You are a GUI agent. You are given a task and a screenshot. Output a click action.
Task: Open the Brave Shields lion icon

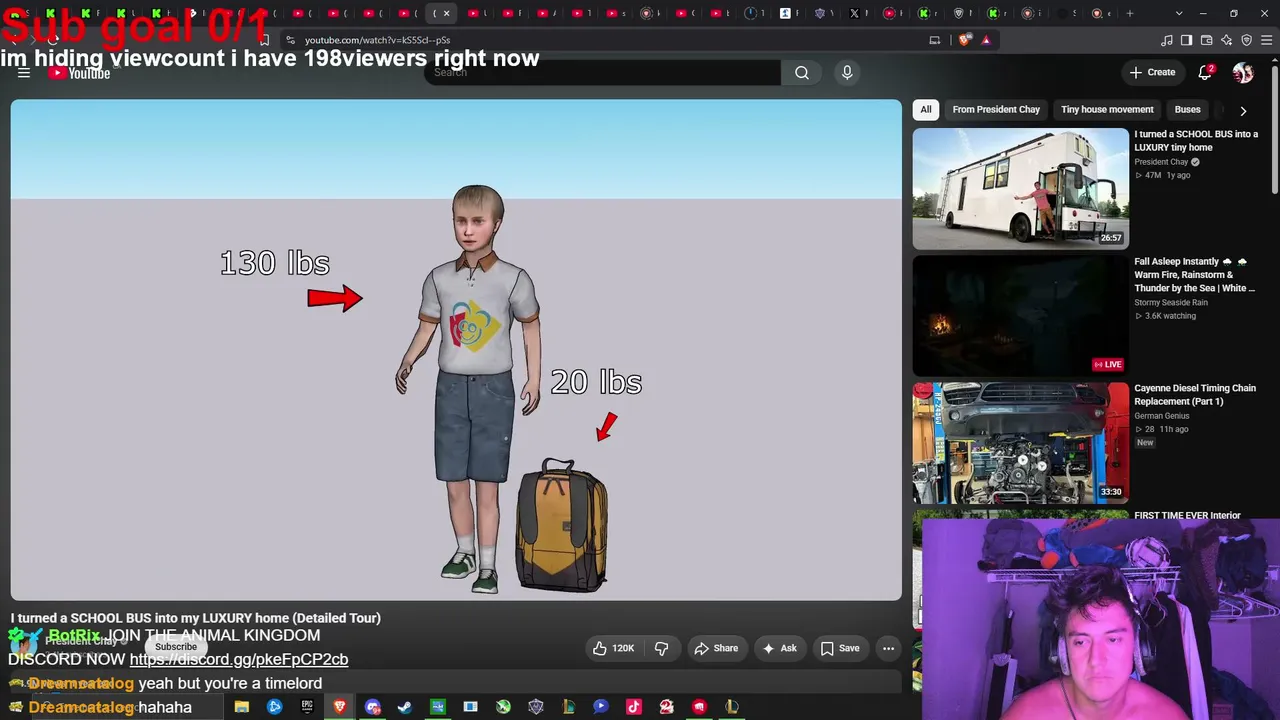[x=964, y=40]
